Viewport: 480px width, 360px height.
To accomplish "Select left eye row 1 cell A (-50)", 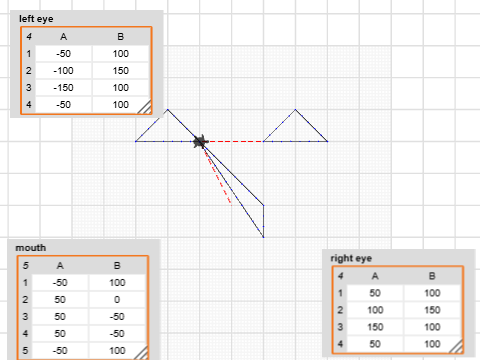I will point(63,54).
